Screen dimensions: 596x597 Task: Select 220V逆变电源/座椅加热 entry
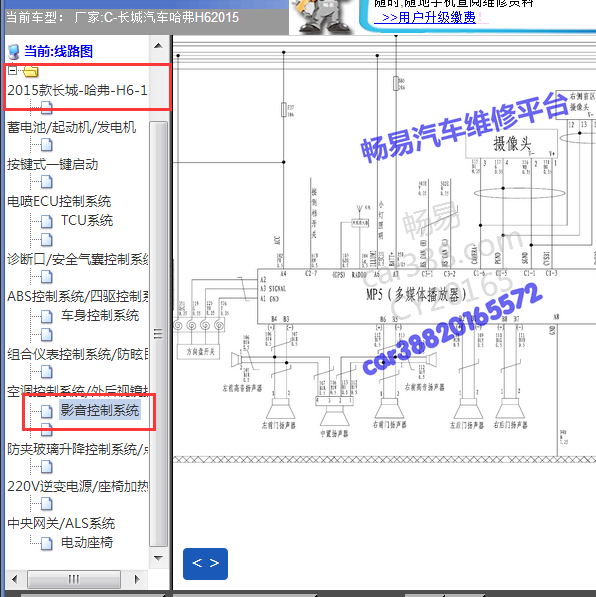[78, 486]
